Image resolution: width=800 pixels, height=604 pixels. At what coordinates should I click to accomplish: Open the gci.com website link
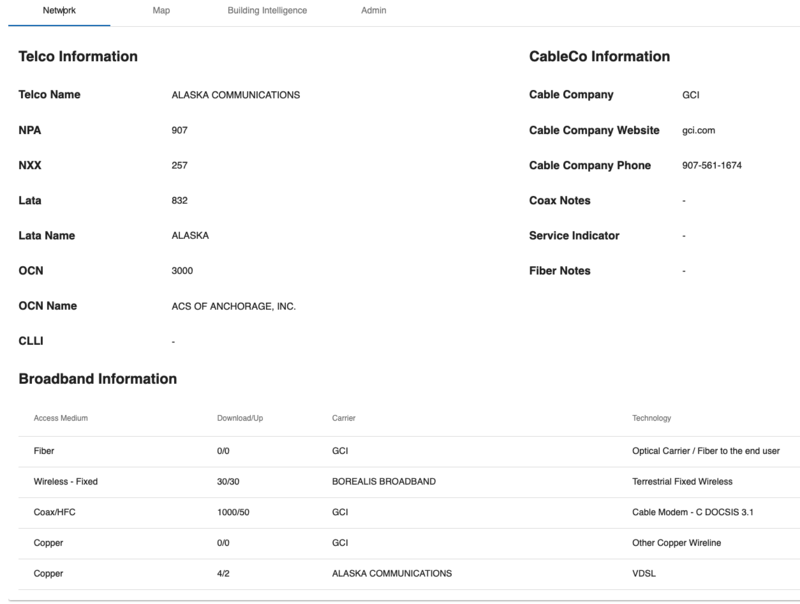point(697,130)
